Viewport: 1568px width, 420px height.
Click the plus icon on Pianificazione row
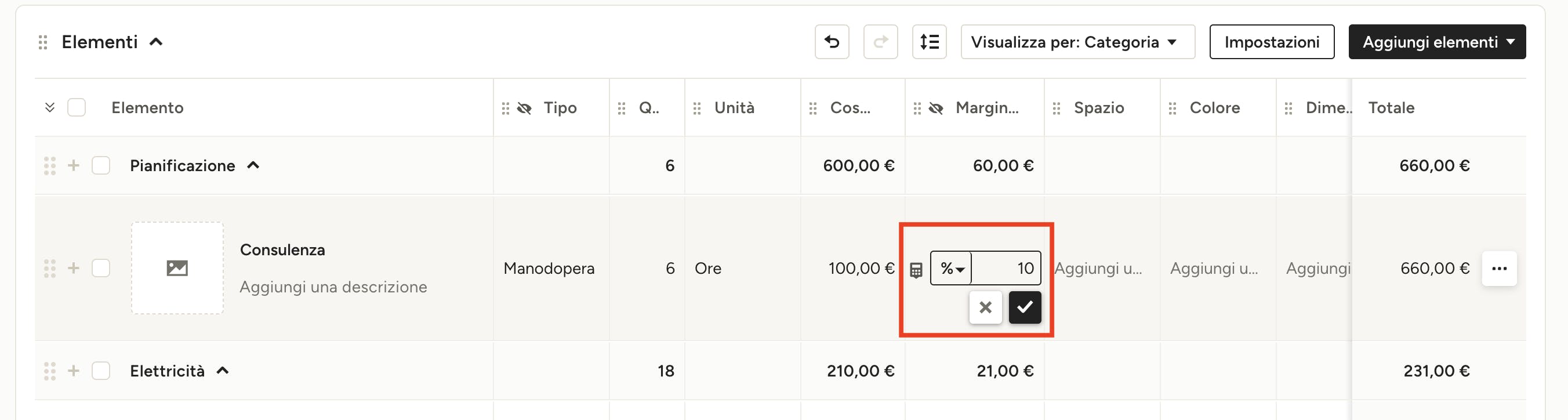click(74, 165)
